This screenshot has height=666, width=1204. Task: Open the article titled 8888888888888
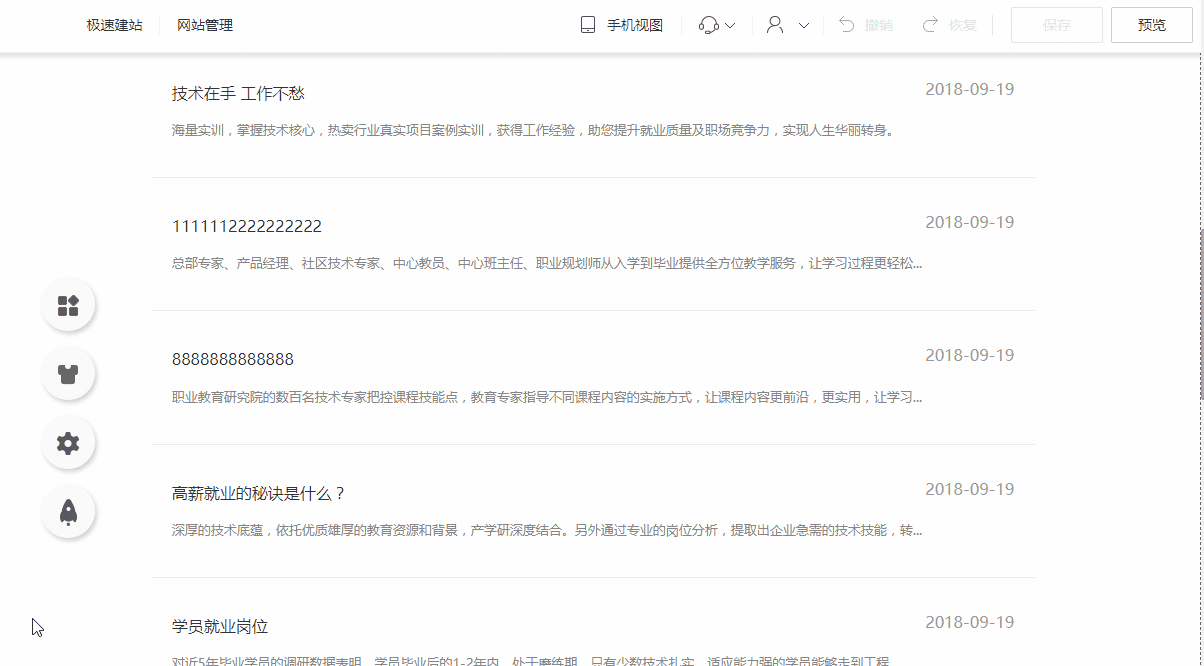coord(233,359)
